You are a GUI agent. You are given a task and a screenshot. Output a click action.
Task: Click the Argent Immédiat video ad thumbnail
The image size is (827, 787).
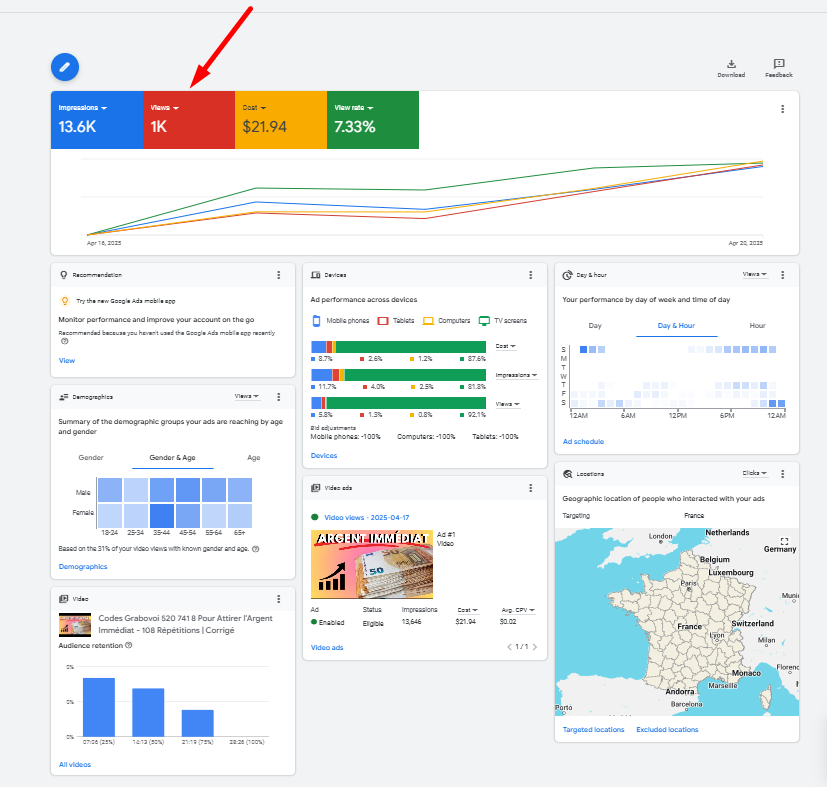(x=371, y=565)
